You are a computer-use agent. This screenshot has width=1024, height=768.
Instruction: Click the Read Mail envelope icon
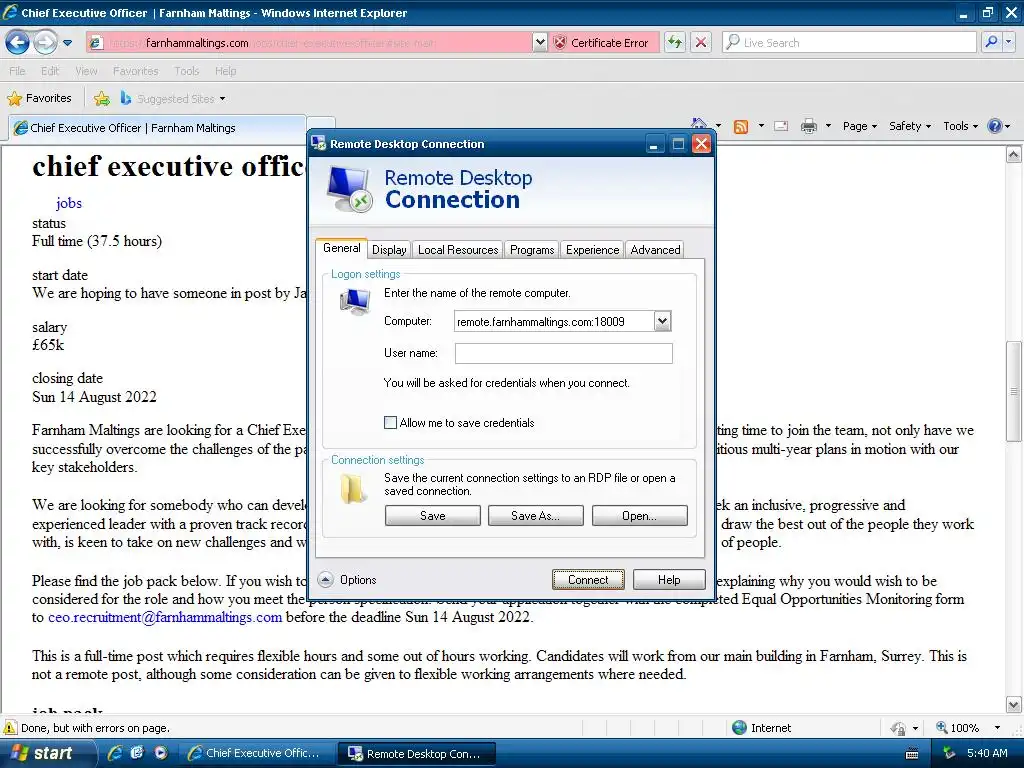(x=781, y=126)
